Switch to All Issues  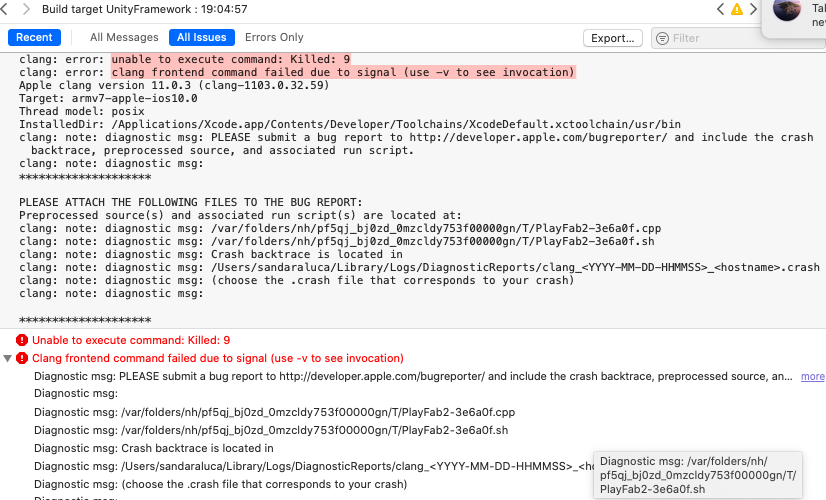[201, 37]
